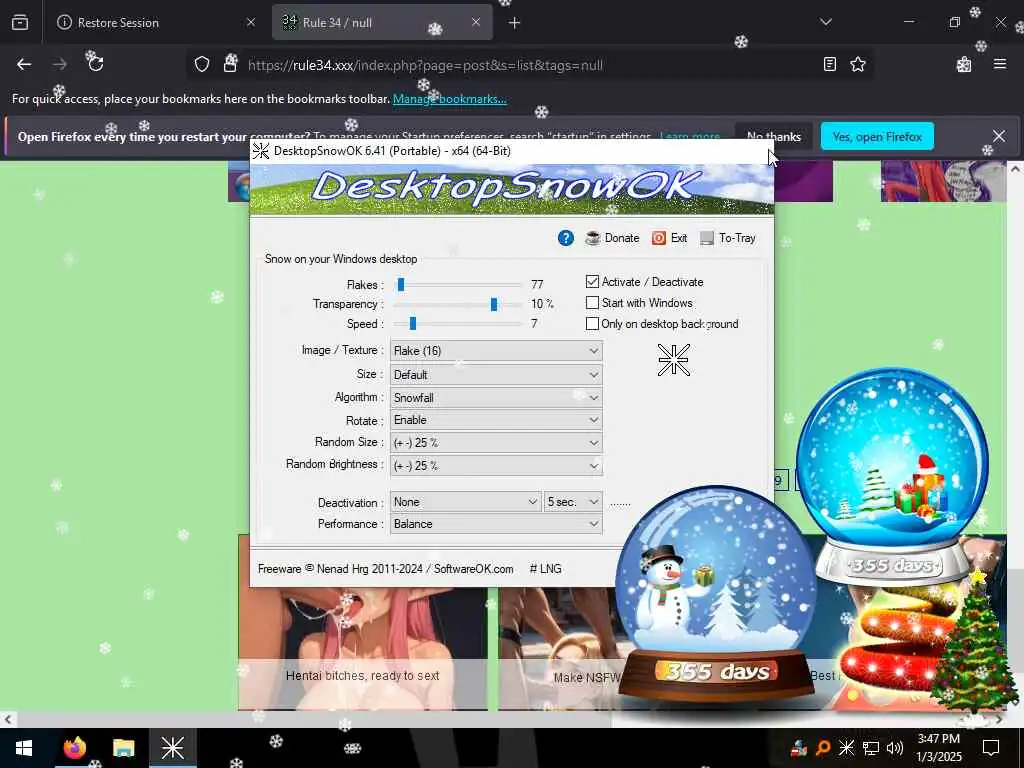The image size is (1024, 768).
Task: Expand the Rotate dropdown showing Enable
Action: click(x=496, y=420)
